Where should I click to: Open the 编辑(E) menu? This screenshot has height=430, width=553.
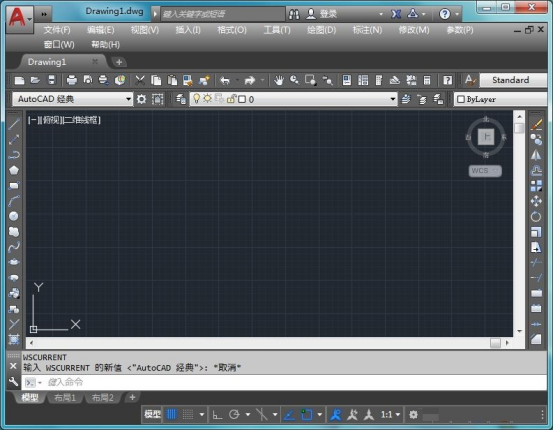101,30
